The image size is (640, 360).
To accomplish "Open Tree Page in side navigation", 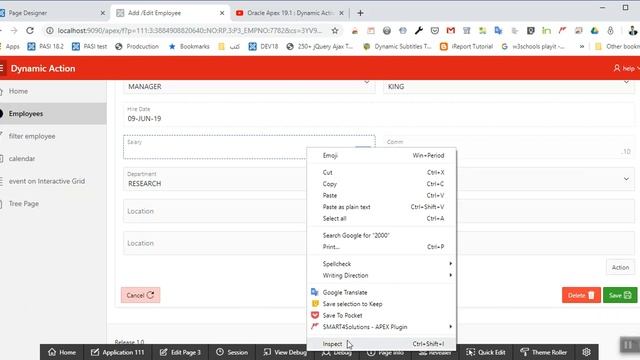I will tap(53, 203).
